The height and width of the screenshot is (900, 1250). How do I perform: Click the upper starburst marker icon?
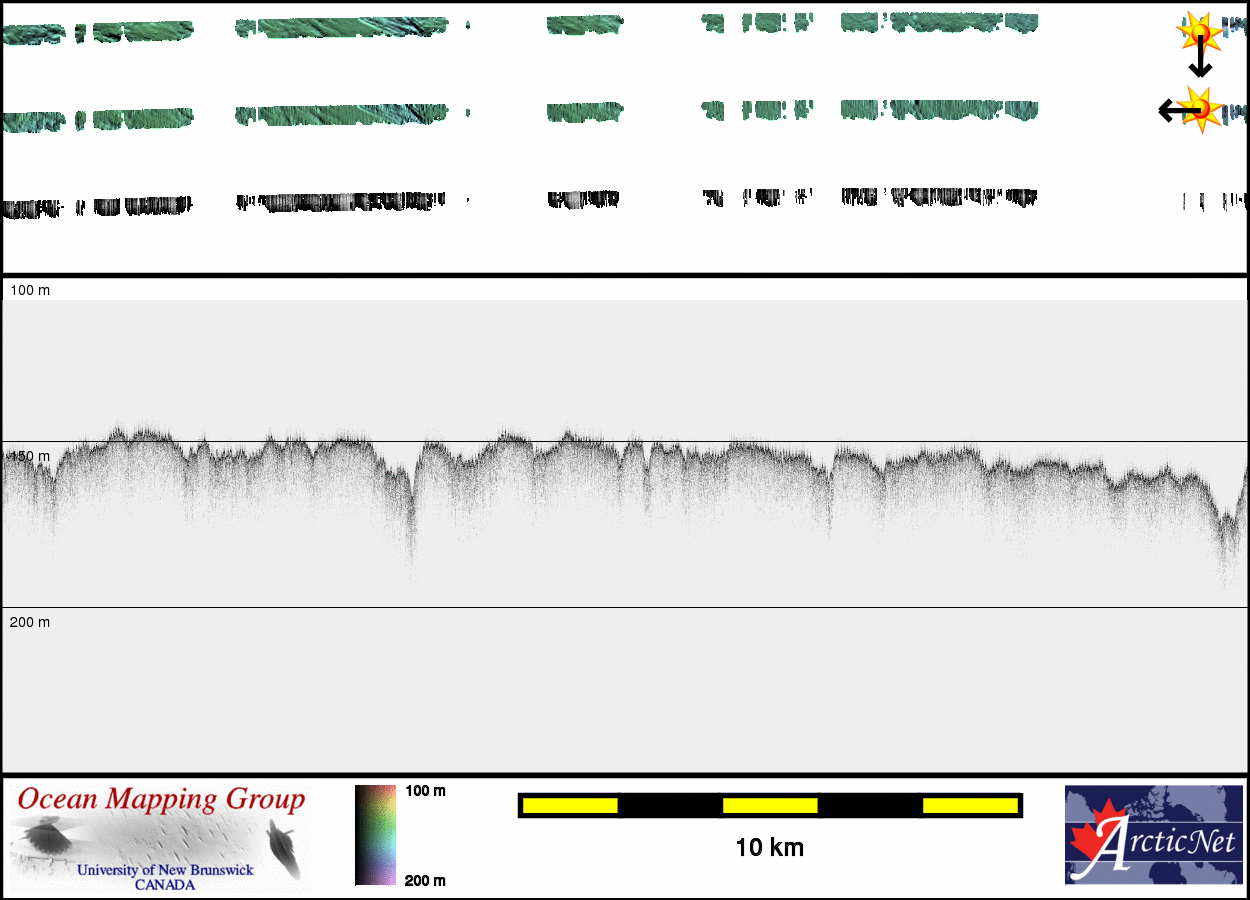[x=1198, y=33]
